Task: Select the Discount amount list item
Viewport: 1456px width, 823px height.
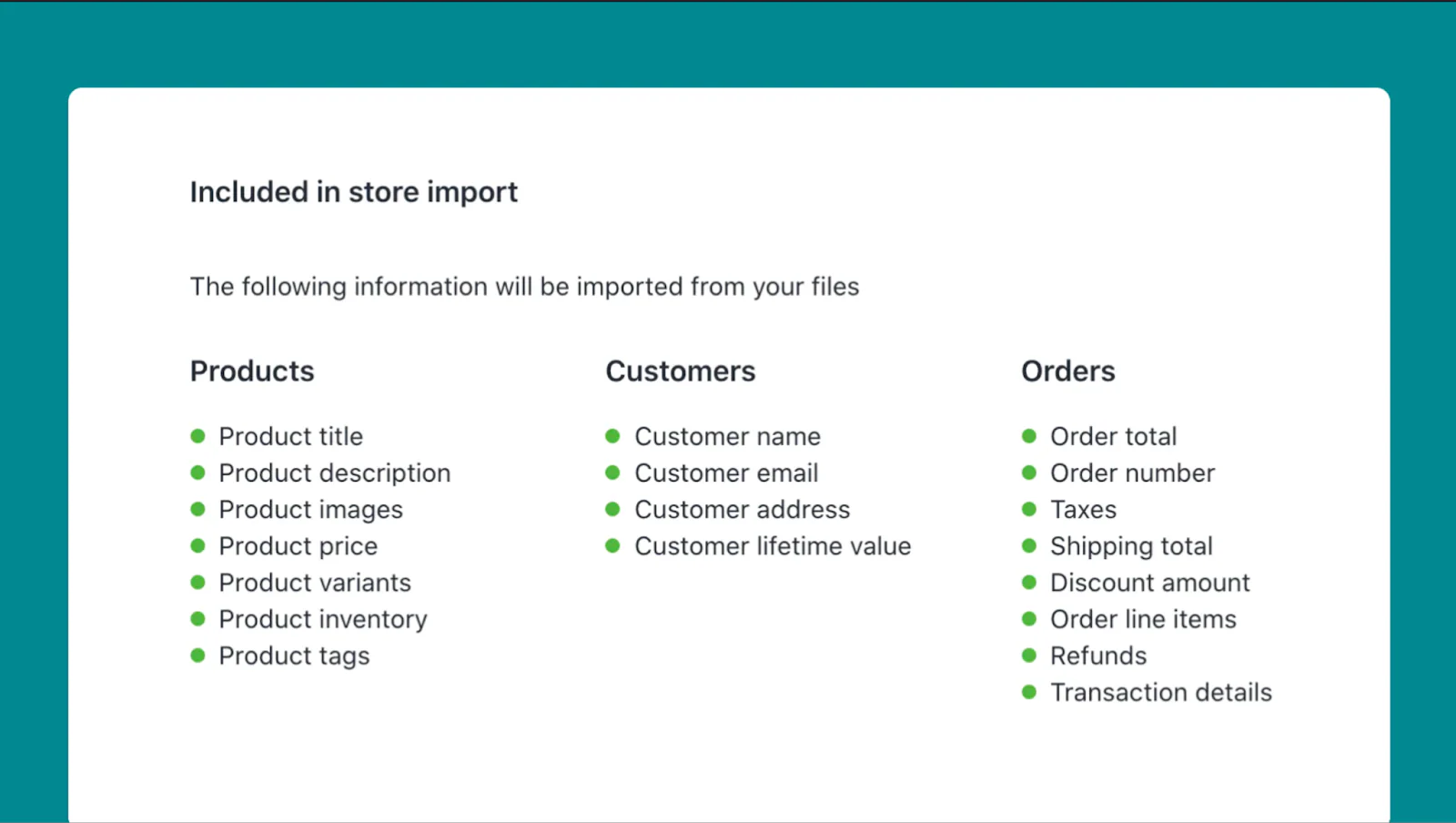Action: click(1149, 582)
